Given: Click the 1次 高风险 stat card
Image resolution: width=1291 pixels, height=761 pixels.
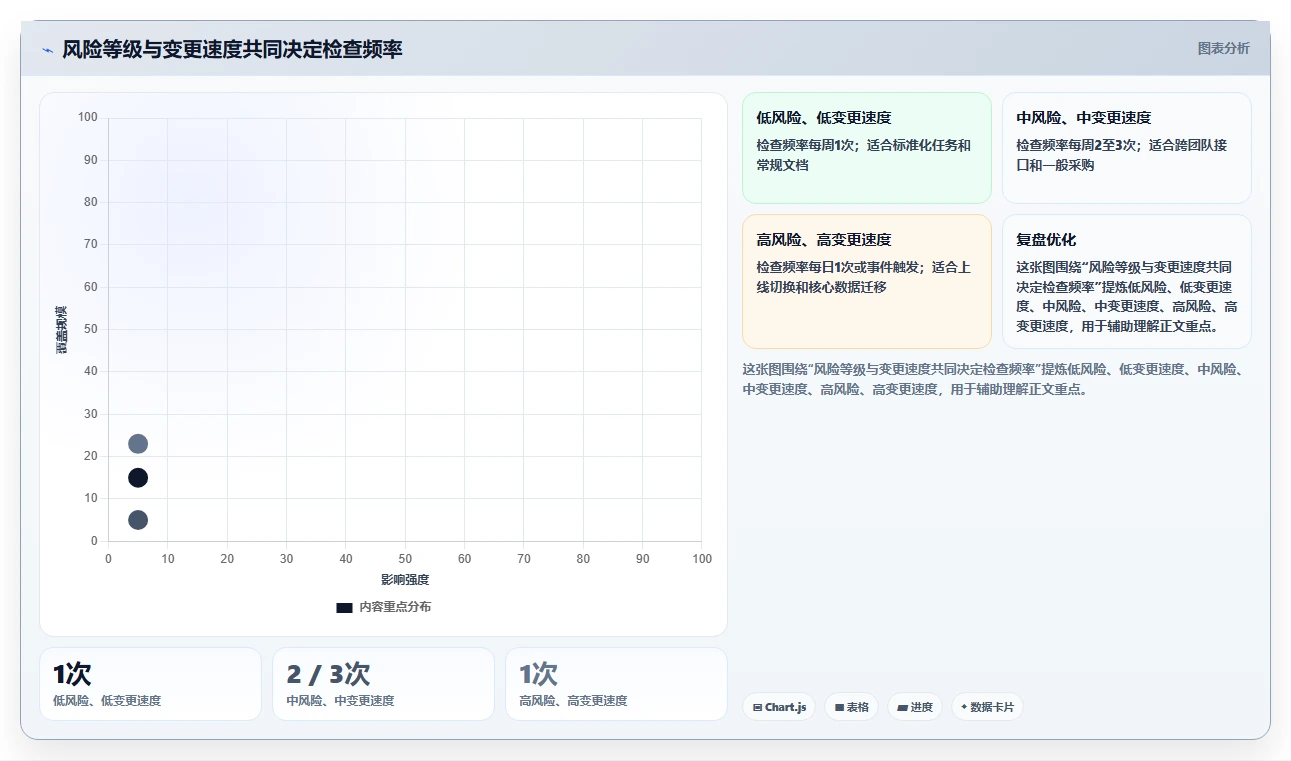Looking at the screenshot, I should click(x=616, y=684).
